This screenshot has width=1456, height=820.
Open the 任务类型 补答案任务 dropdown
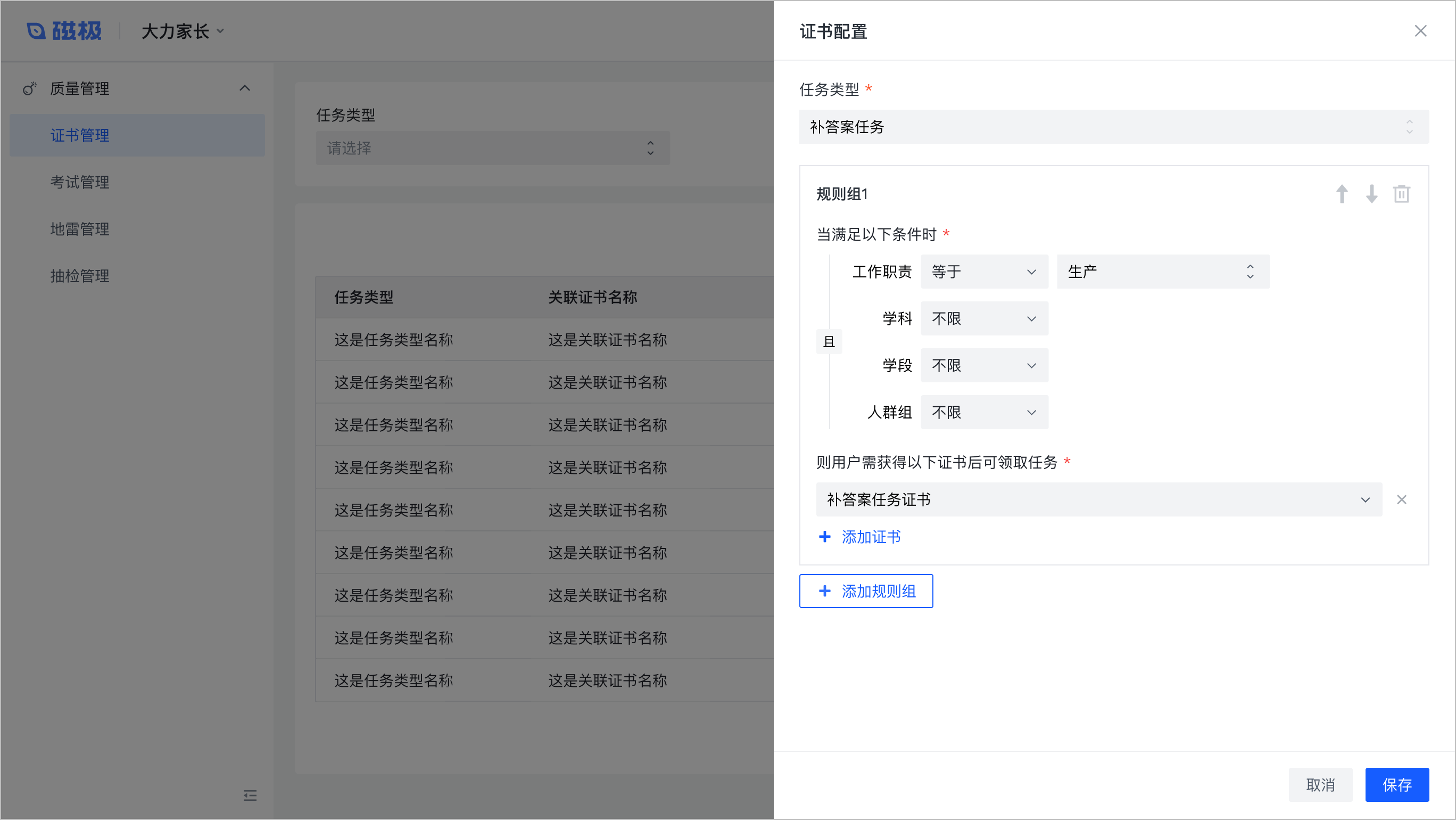(1113, 127)
